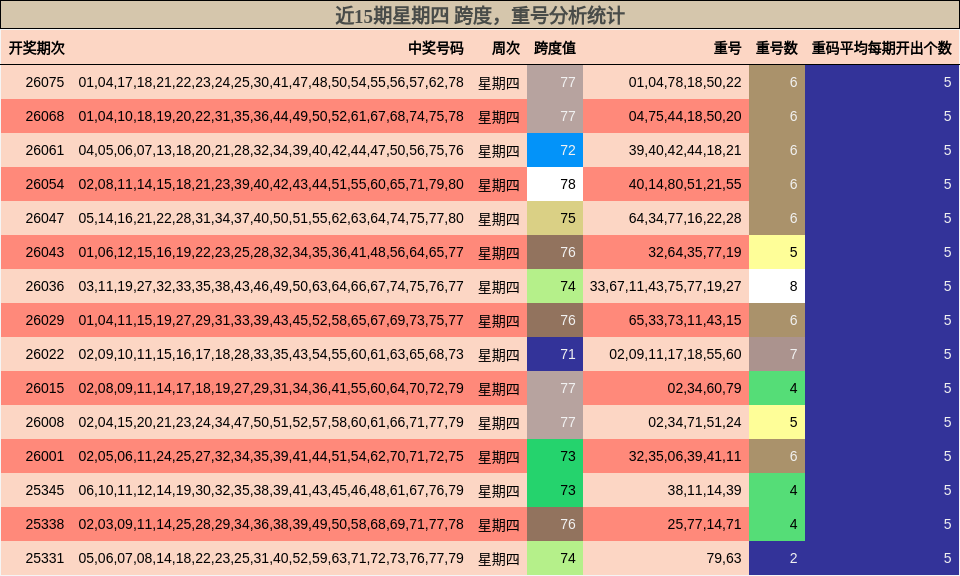The height and width of the screenshot is (576, 960).
Task: Click the 跨度值 column header
Action: [x=555, y=45]
